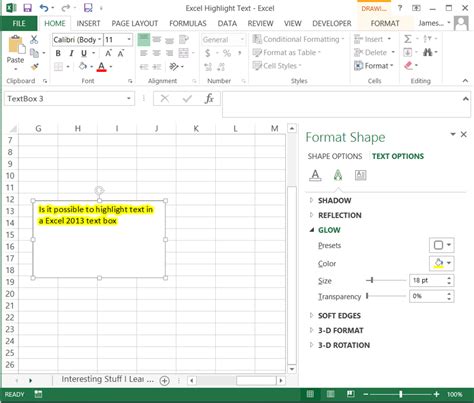474x403 pixels.
Task: Click the Conditional Formatting button
Action: (298, 39)
